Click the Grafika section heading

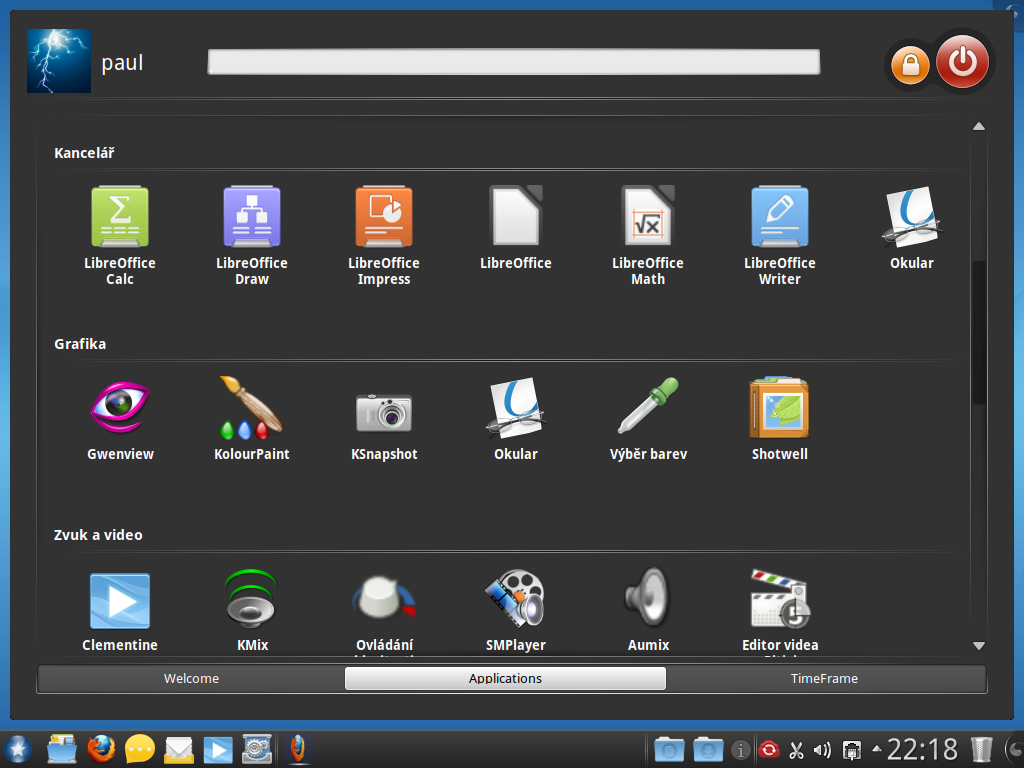click(80, 344)
